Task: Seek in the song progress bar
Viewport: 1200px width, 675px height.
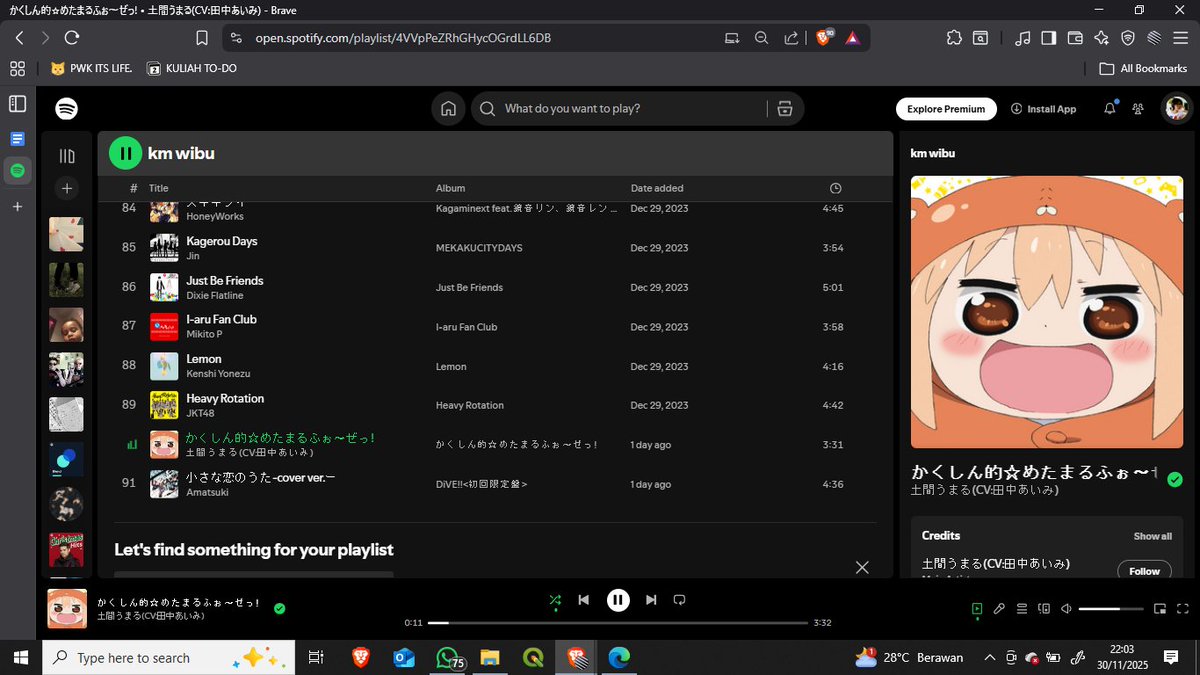Action: (x=617, y=622)
